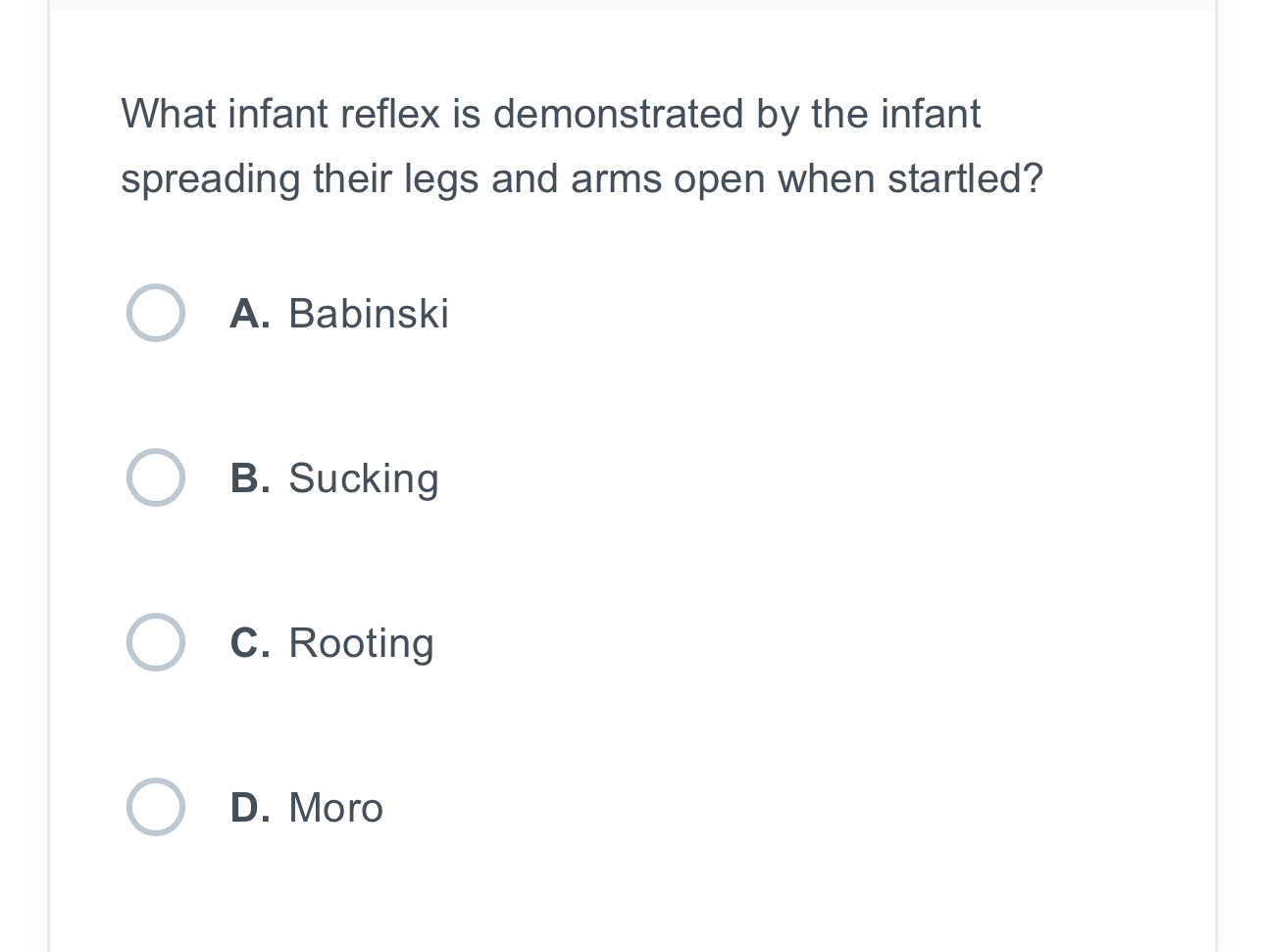This screenshot has height=952, width=1265.
Task: Click the answer label Rooting
Action: click(x=361, y=643)
